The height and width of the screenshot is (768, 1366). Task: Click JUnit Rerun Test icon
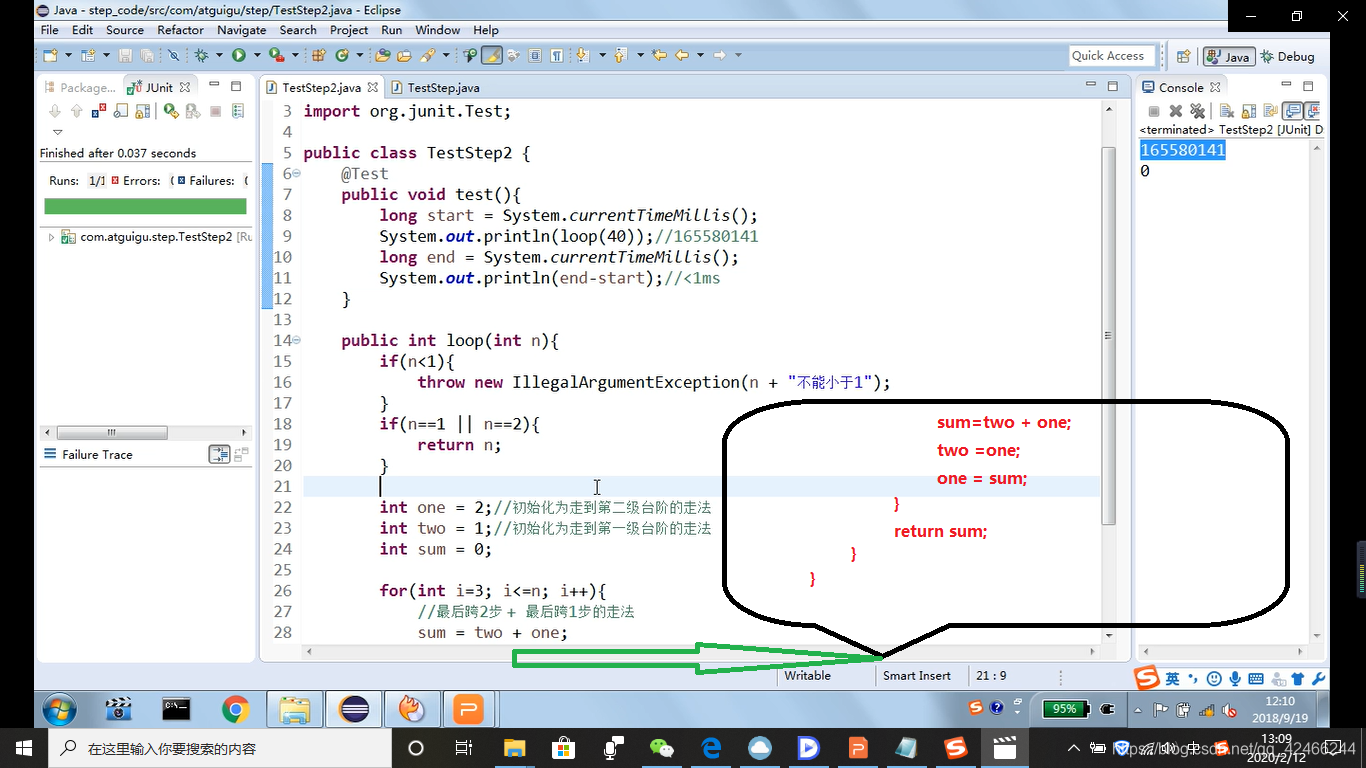pos(171,111)
